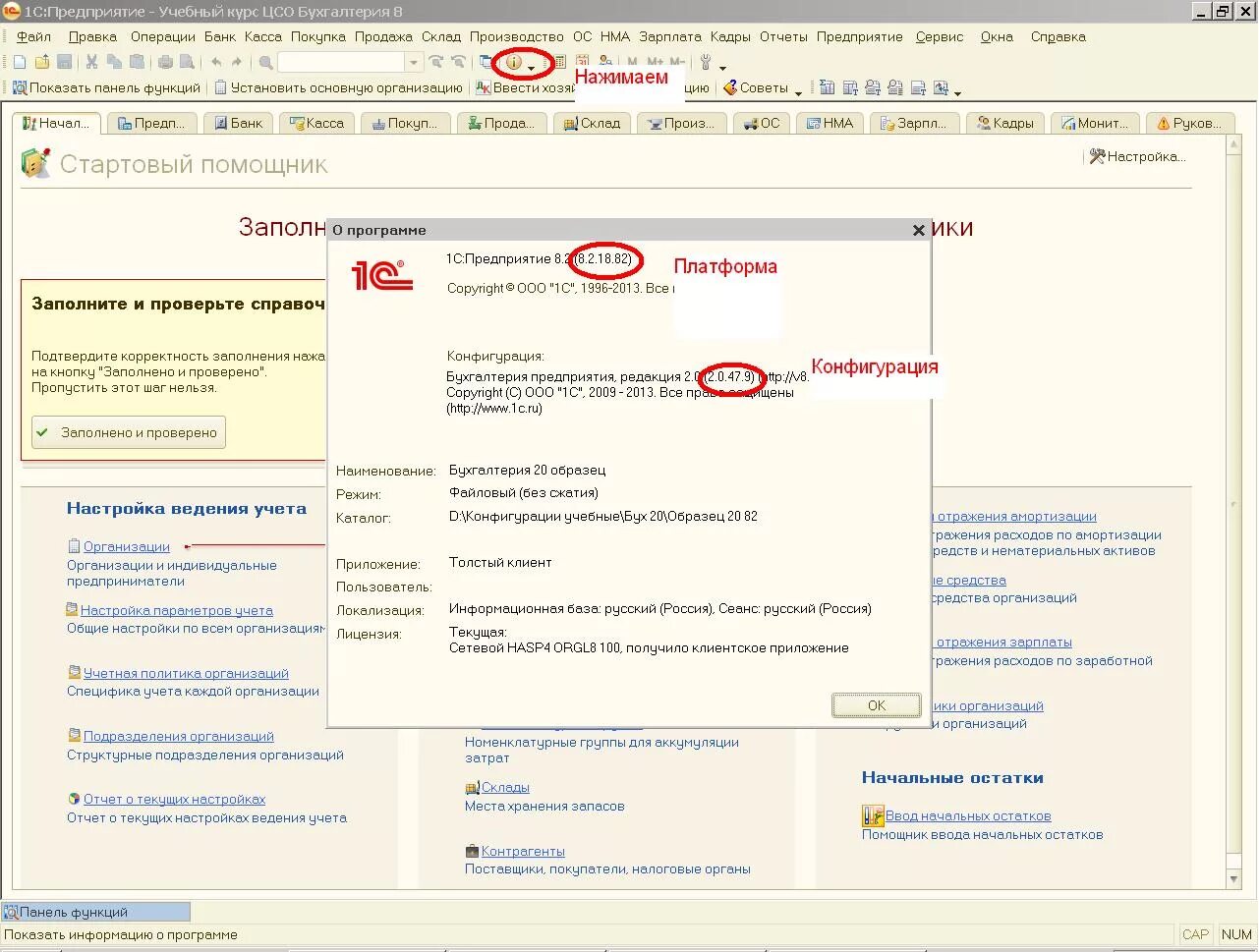The width and height of the screenshot is (1259, 952).
Task: Open the calculator icon in toolbar
Action: coord(560,62)
